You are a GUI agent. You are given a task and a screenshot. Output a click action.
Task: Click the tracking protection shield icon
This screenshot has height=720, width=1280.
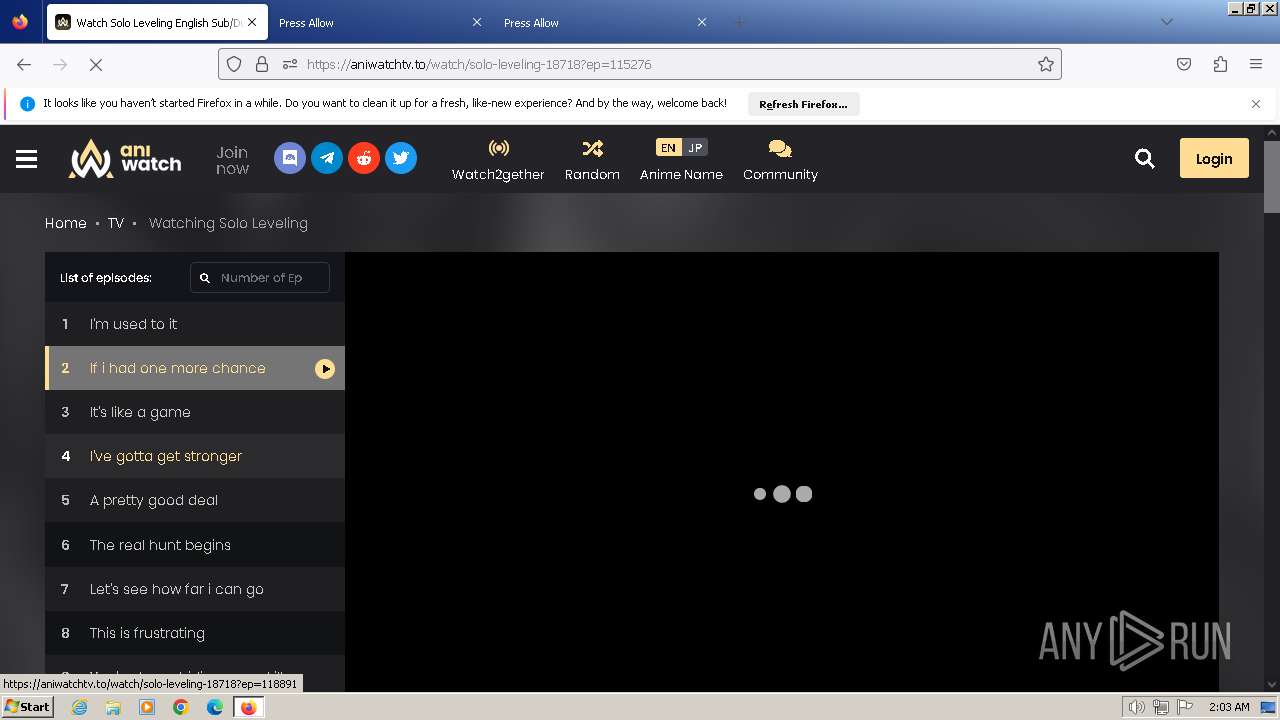234,64
